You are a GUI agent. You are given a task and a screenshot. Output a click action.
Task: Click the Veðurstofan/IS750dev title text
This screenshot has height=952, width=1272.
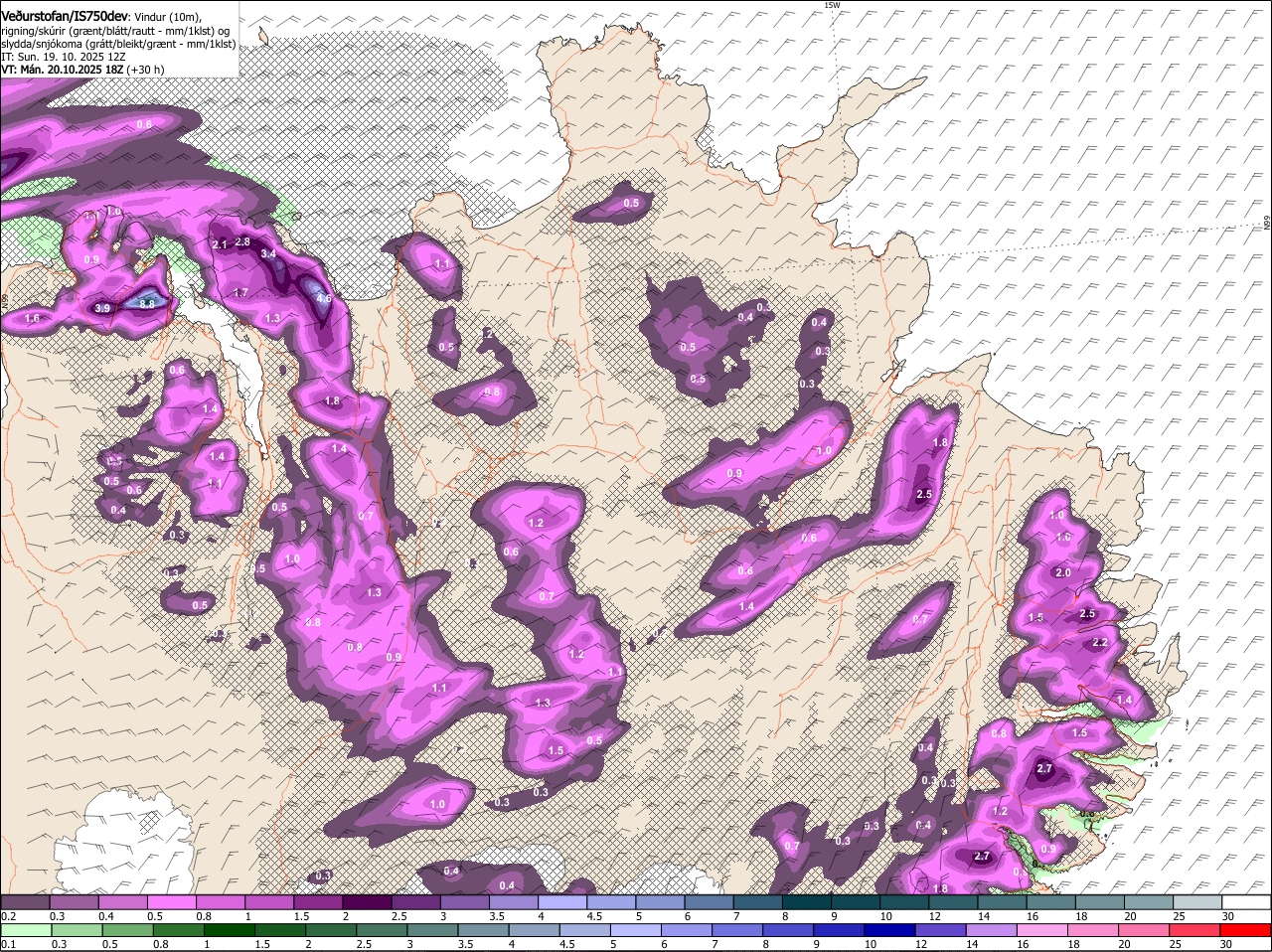tap(64, 15)
